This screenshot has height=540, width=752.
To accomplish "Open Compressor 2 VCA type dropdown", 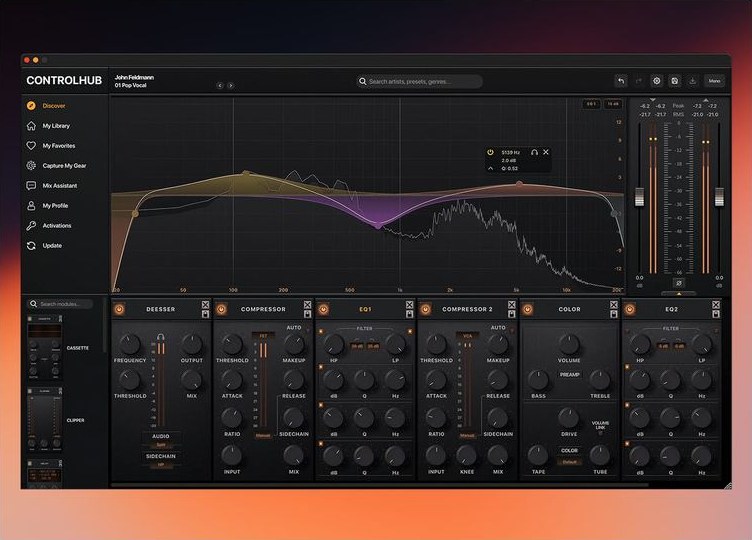I will click(x=468, y=336).
